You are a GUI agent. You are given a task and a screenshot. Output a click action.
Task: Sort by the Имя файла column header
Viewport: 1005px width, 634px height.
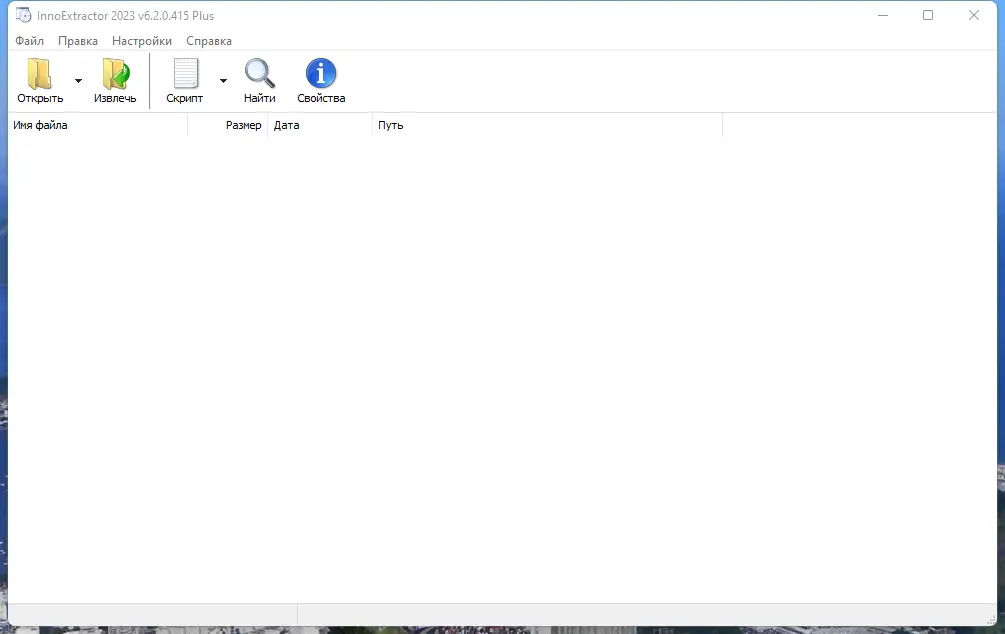pyautogui.click(x=98, y=125)
